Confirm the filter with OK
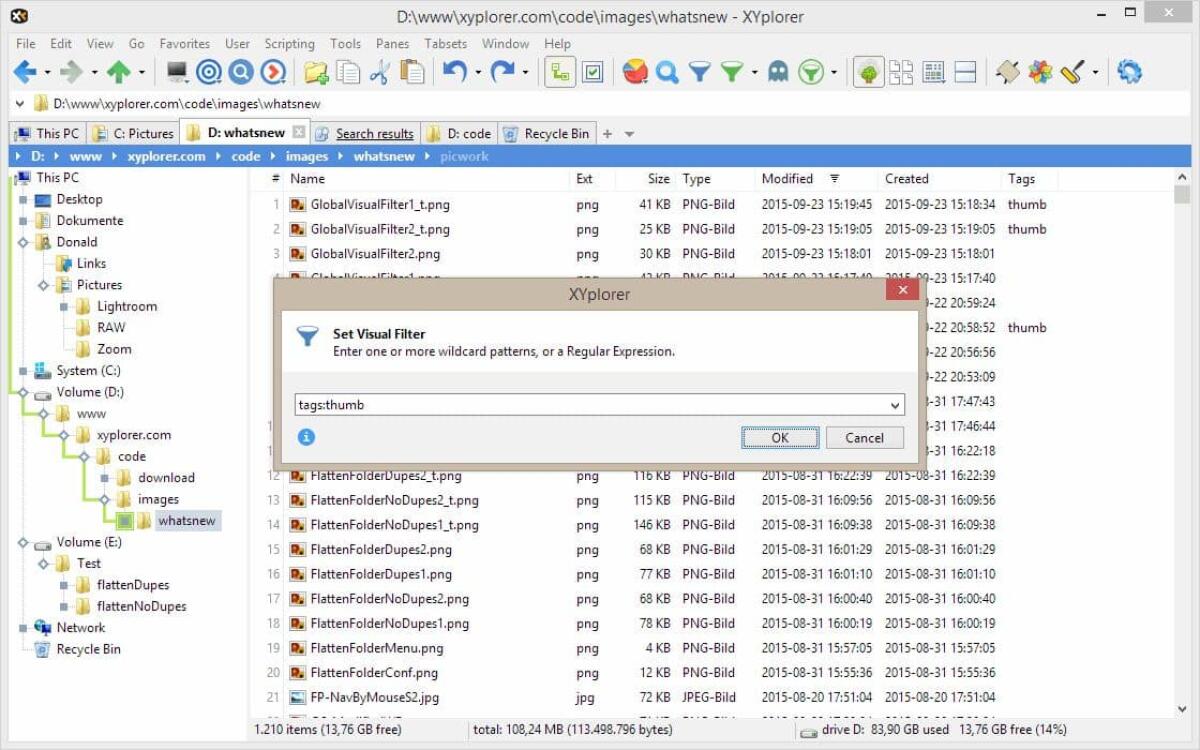This screenshot has height=750, width=1200. click(779, 437)
